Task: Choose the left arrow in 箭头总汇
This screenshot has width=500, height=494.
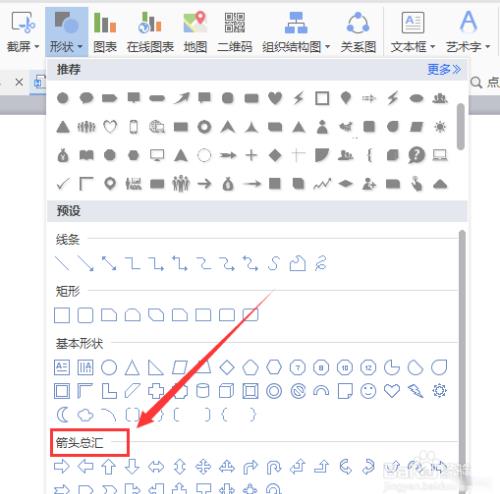Action: pyautogui.click(x=85, y=466)
